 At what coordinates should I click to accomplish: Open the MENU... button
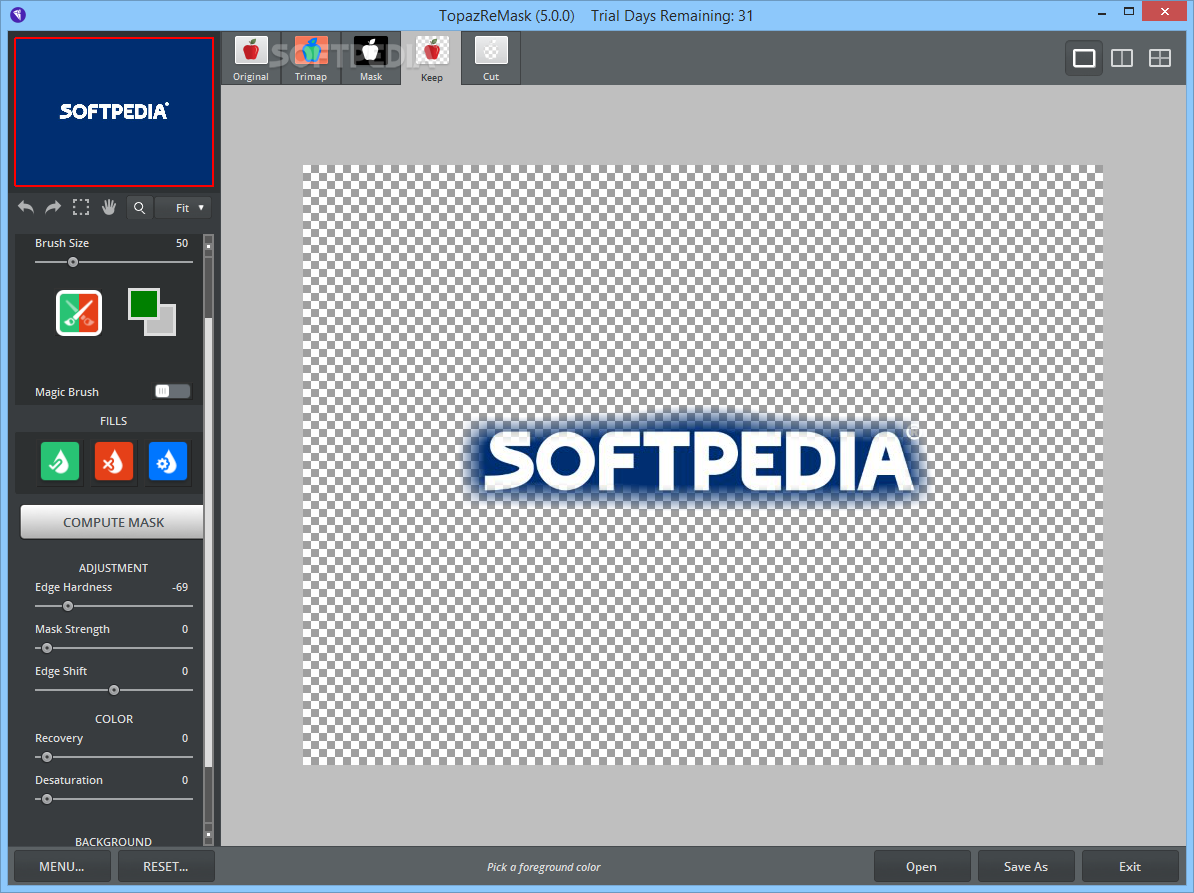click(62, 866)
